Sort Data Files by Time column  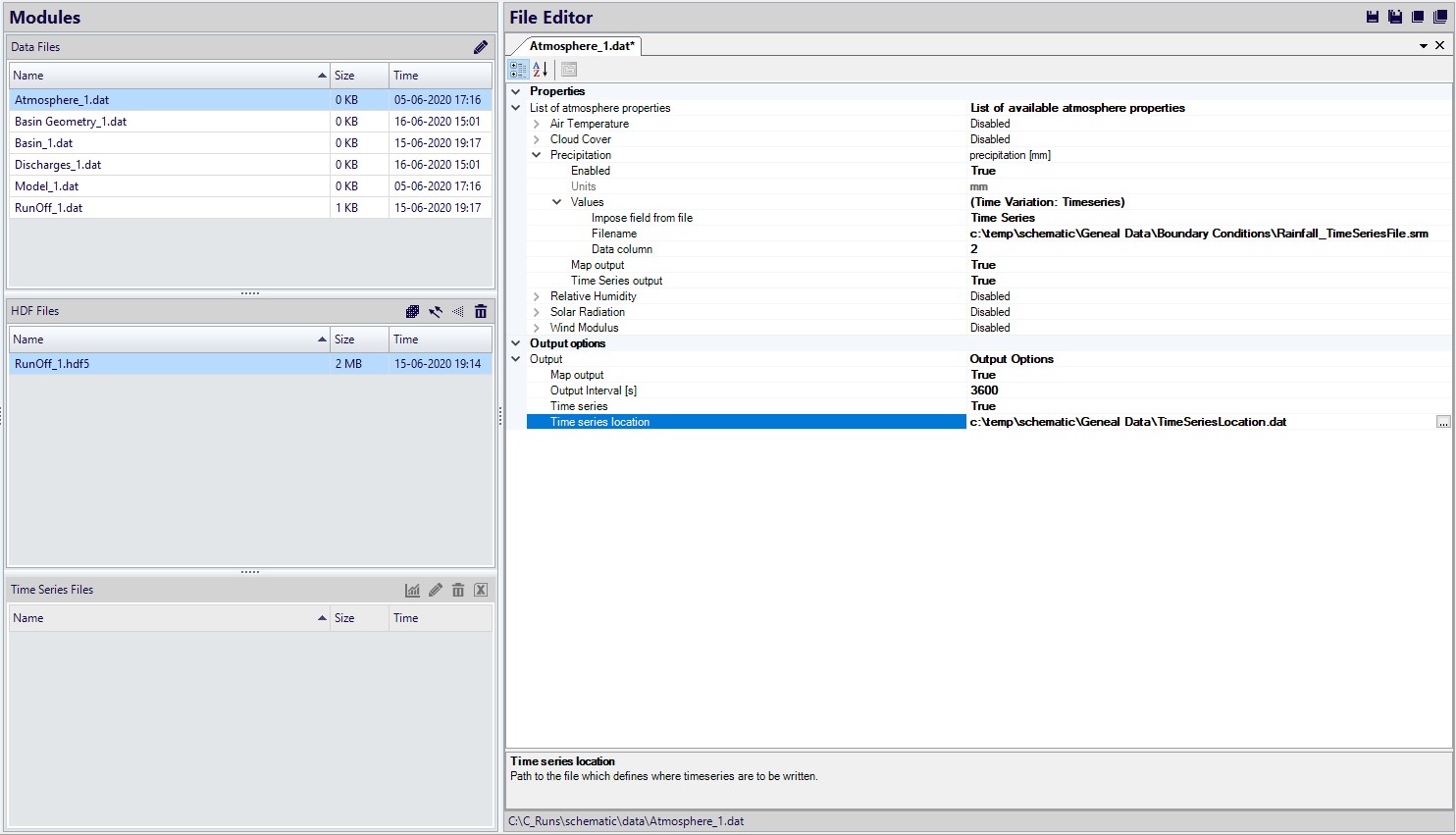(440, 76)
